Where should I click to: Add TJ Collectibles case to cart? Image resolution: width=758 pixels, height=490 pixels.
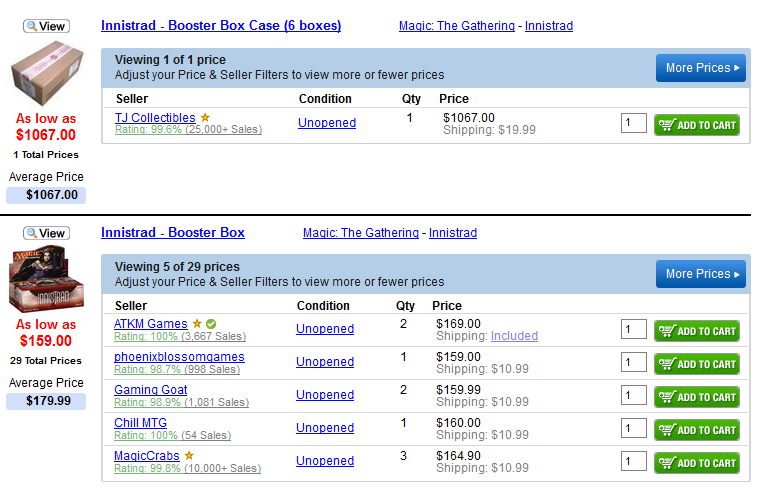(x=697, y=125)
